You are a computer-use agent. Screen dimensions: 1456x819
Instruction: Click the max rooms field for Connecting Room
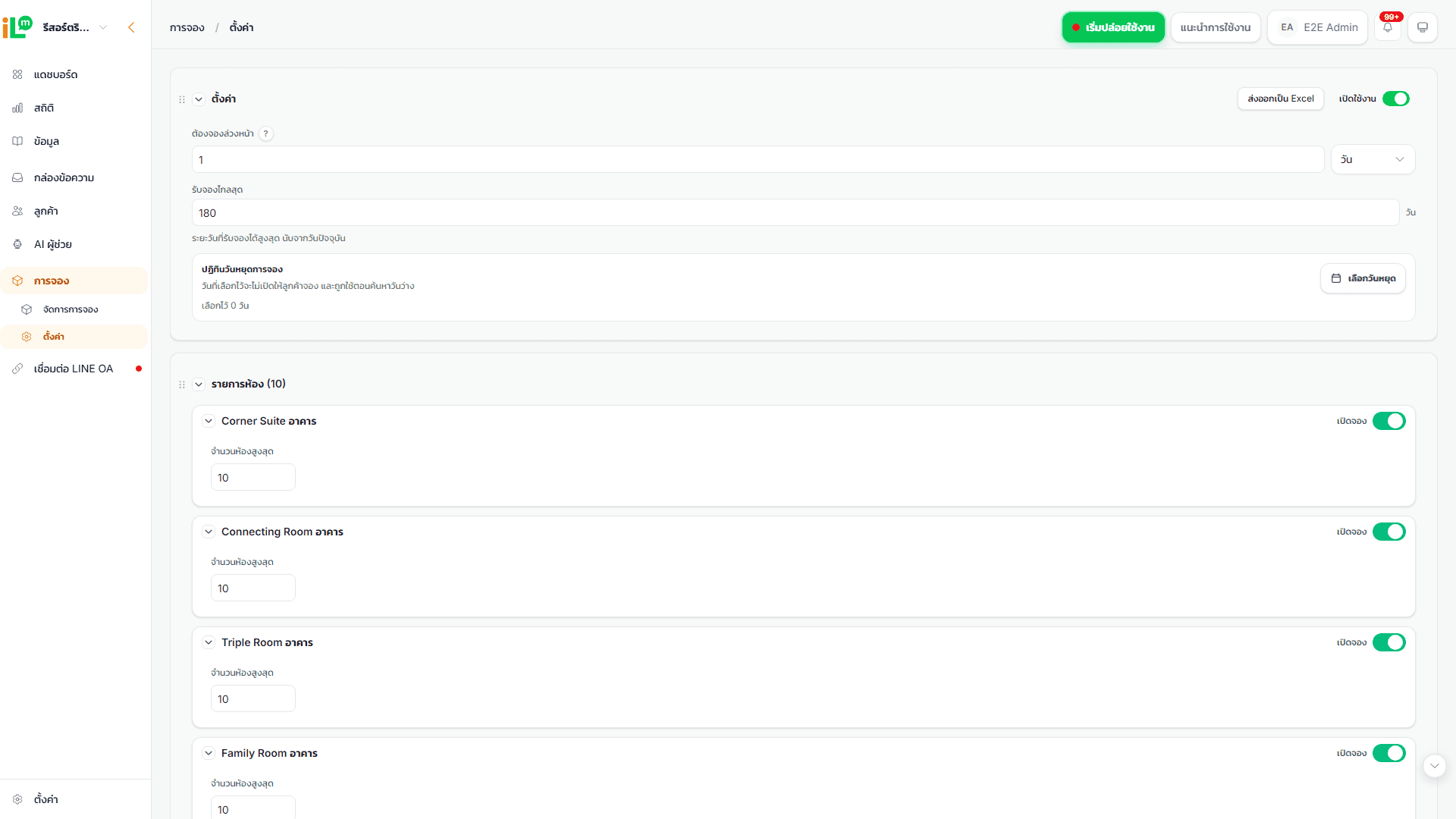253,588
